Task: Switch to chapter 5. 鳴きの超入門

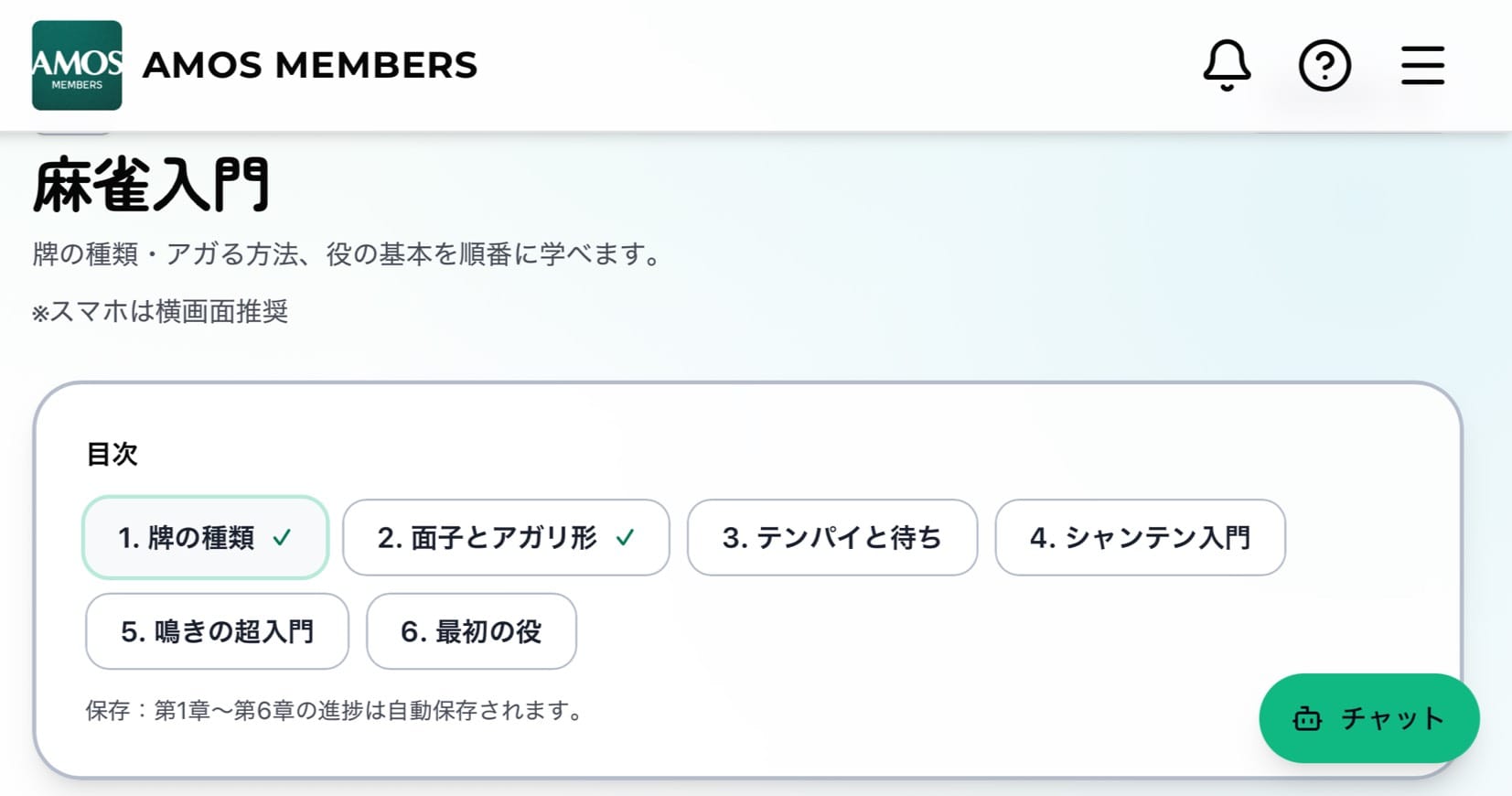Action: point(217,631)
